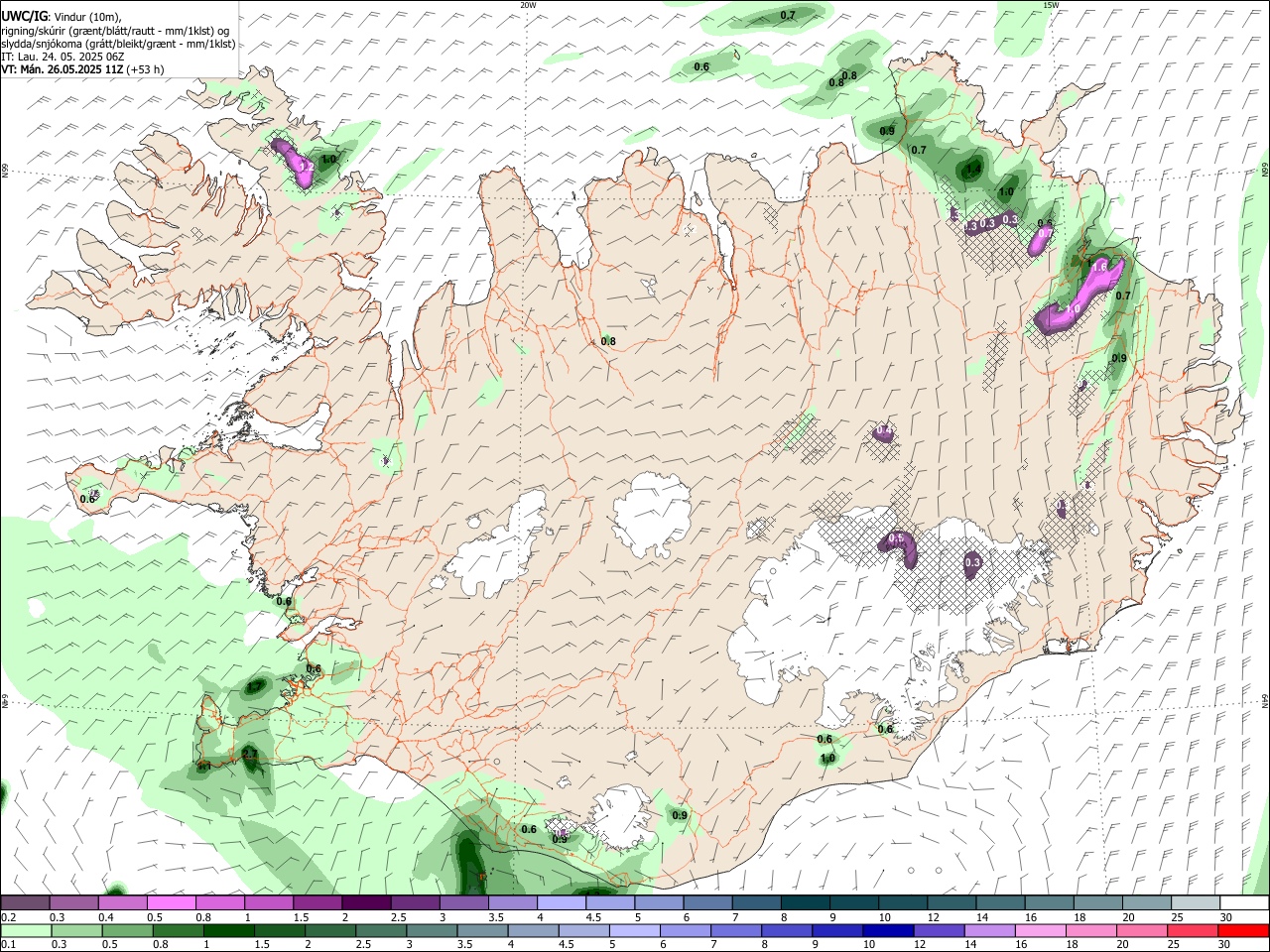The image size is (1270, 952).
Task: Pick the bright pink 0.5 snow scale swatch
Action: [x=171, y=902]
